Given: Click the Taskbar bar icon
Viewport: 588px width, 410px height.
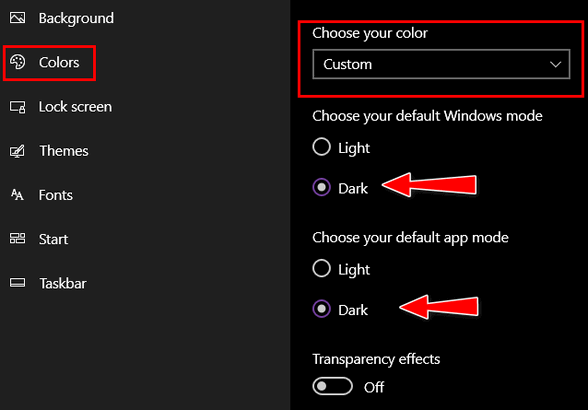Looking at the screenshot, I should [17, 283].
